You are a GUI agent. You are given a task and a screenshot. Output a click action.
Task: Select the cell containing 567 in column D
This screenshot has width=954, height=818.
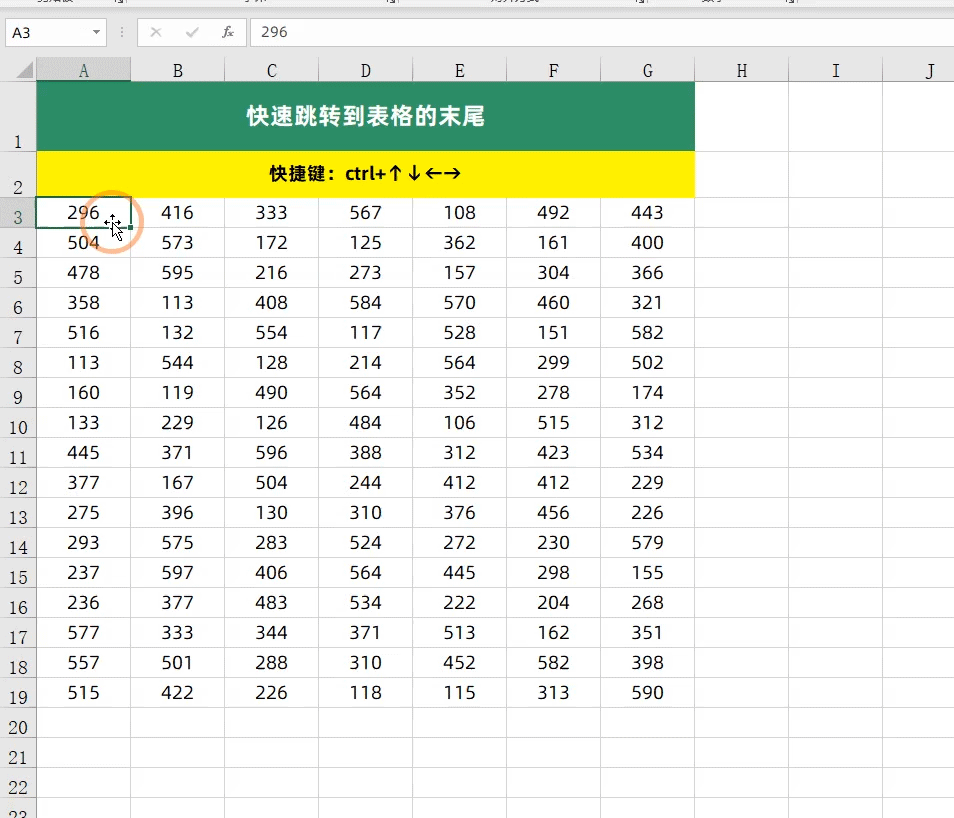[x=365, y=213]
